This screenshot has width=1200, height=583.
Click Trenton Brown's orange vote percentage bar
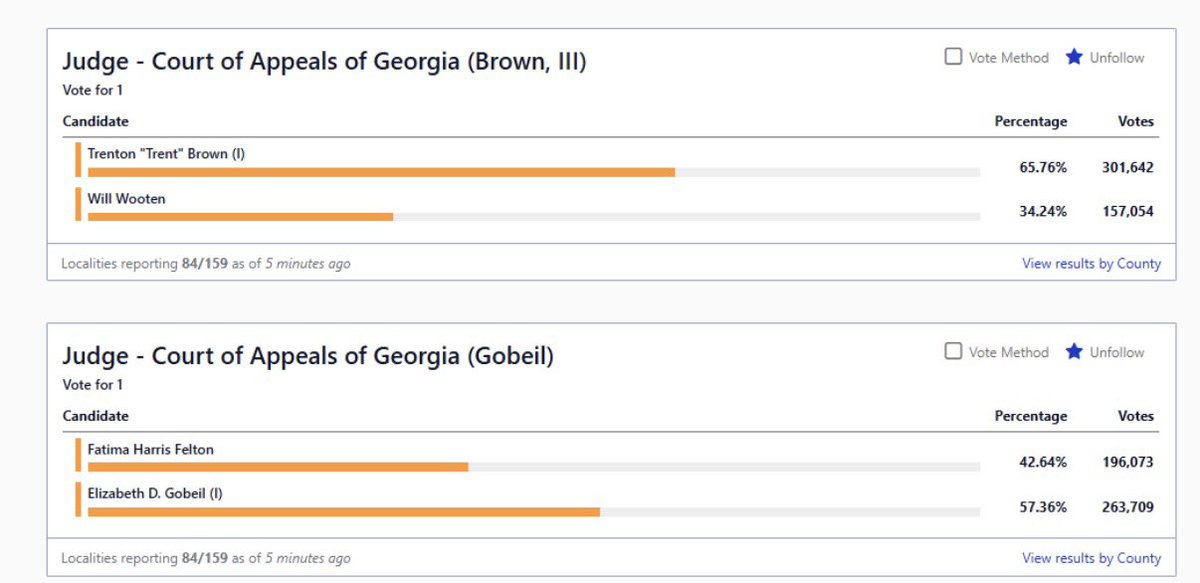click(381, 172)
